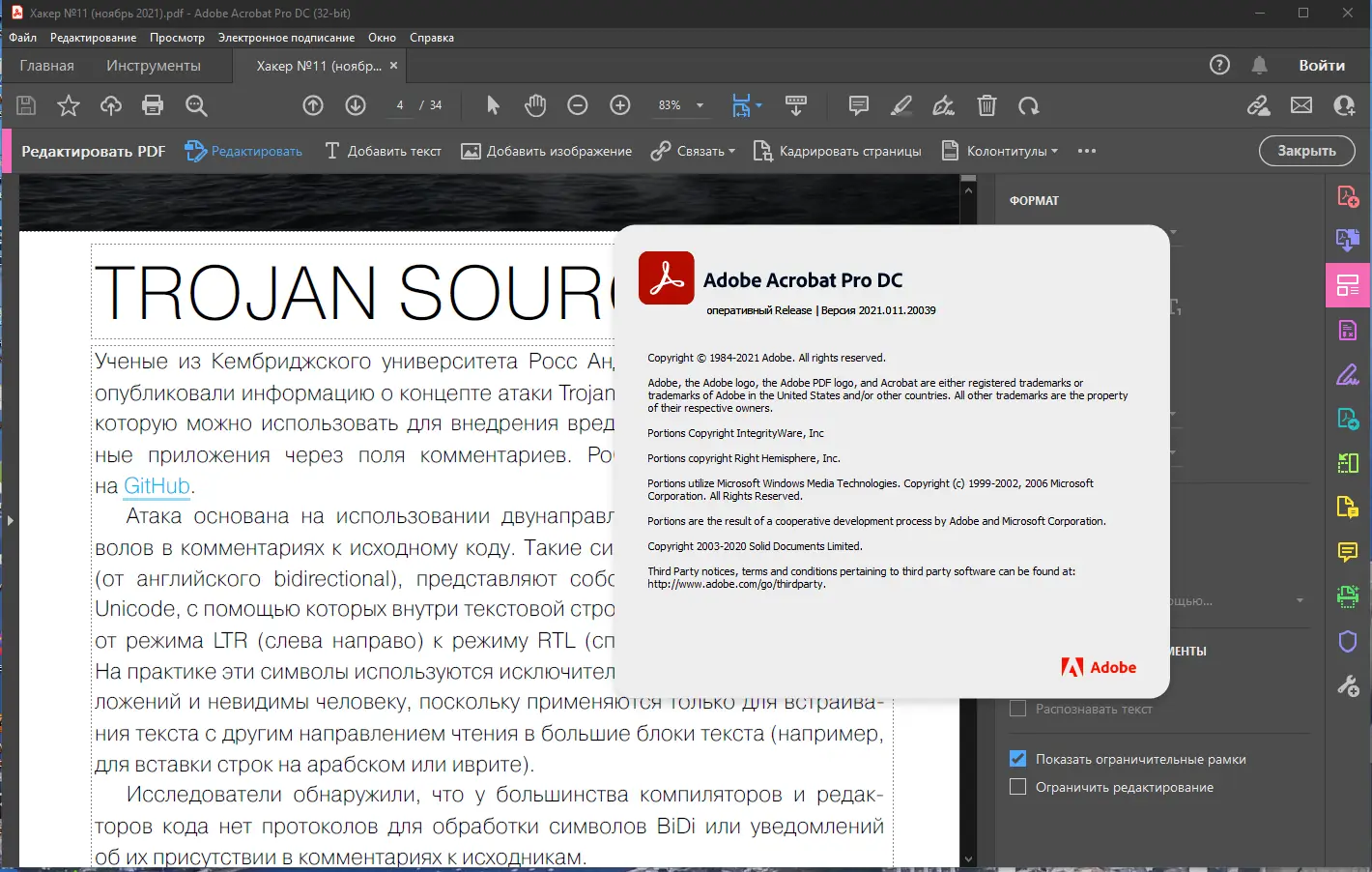1372x872 pixels.
Task: Follow the GitHub hyperlink in the article
Action: 157,486
